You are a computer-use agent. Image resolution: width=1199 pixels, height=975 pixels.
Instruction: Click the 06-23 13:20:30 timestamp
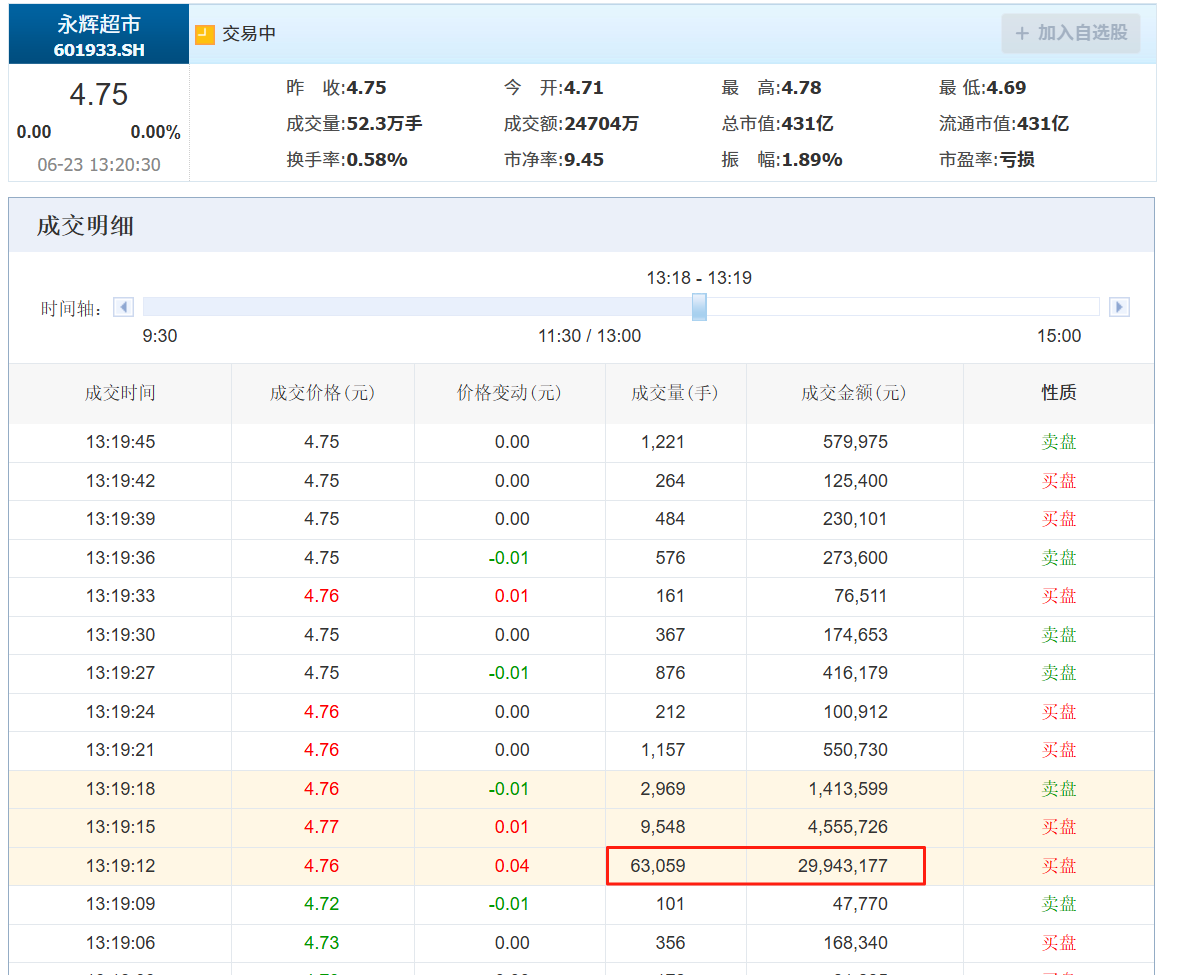click(x=99, y=165)
